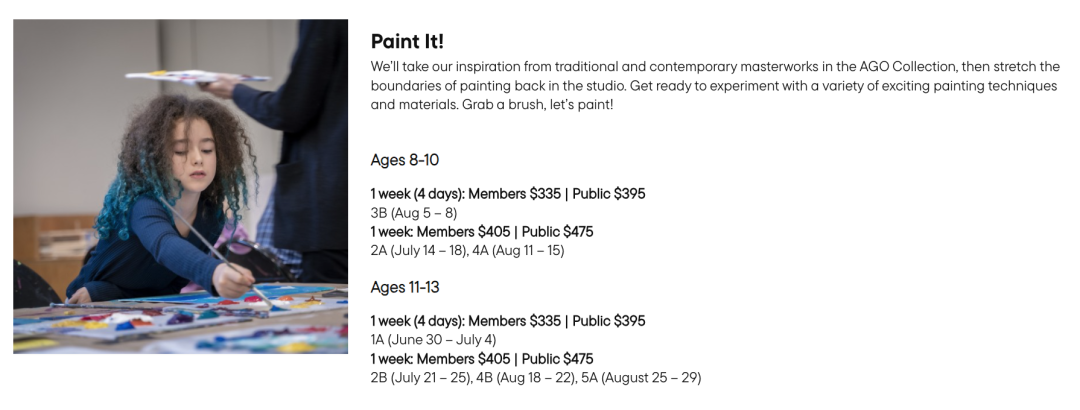Click session 5A (August 25 – 29)
This screenshot has height=410, width=1080.
click(639, 378)
